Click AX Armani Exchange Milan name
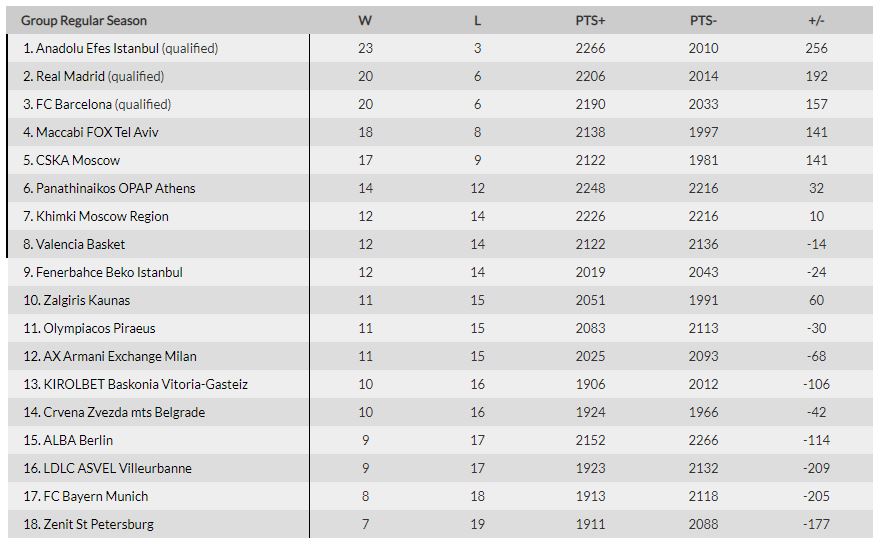Viewport: 883px width, 560px height. tap(119, 356)
